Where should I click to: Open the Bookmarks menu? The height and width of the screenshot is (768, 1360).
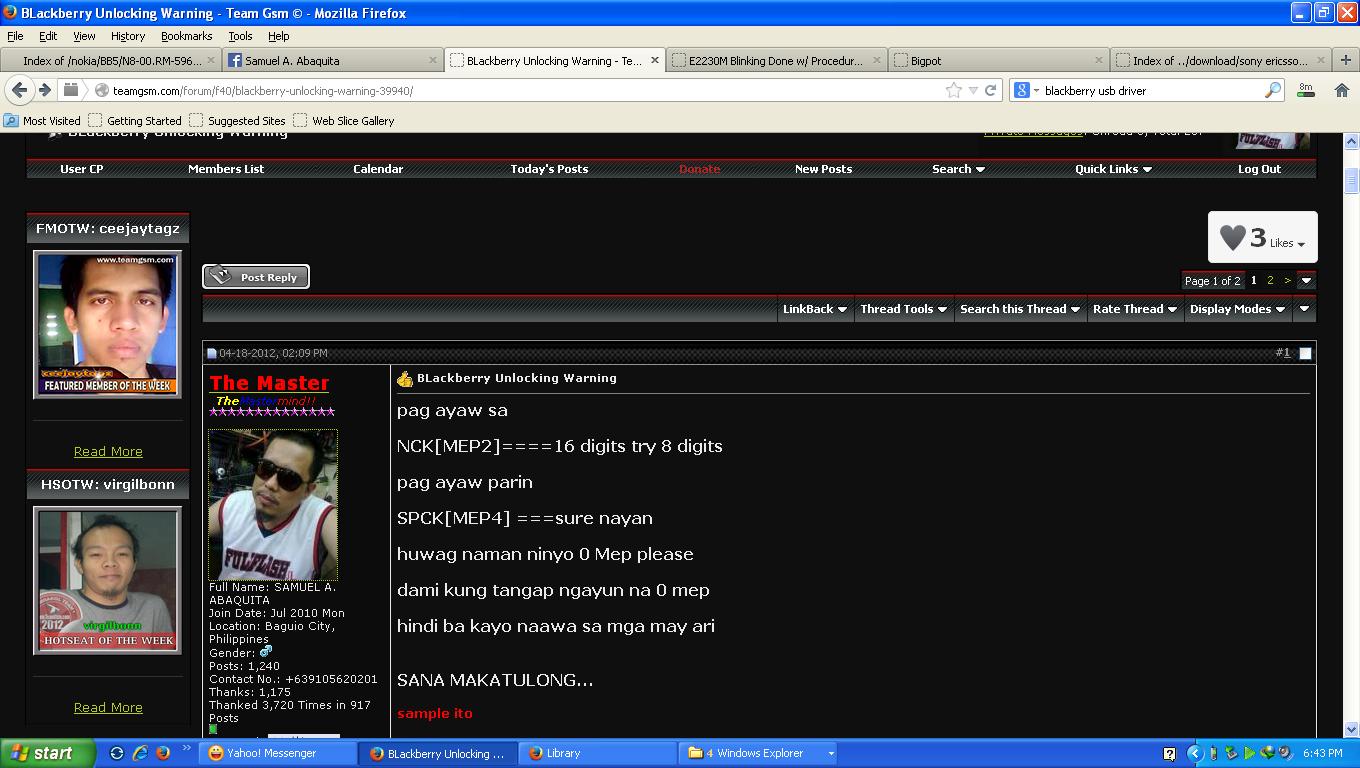pyautogui.click(x=186, y=36)
